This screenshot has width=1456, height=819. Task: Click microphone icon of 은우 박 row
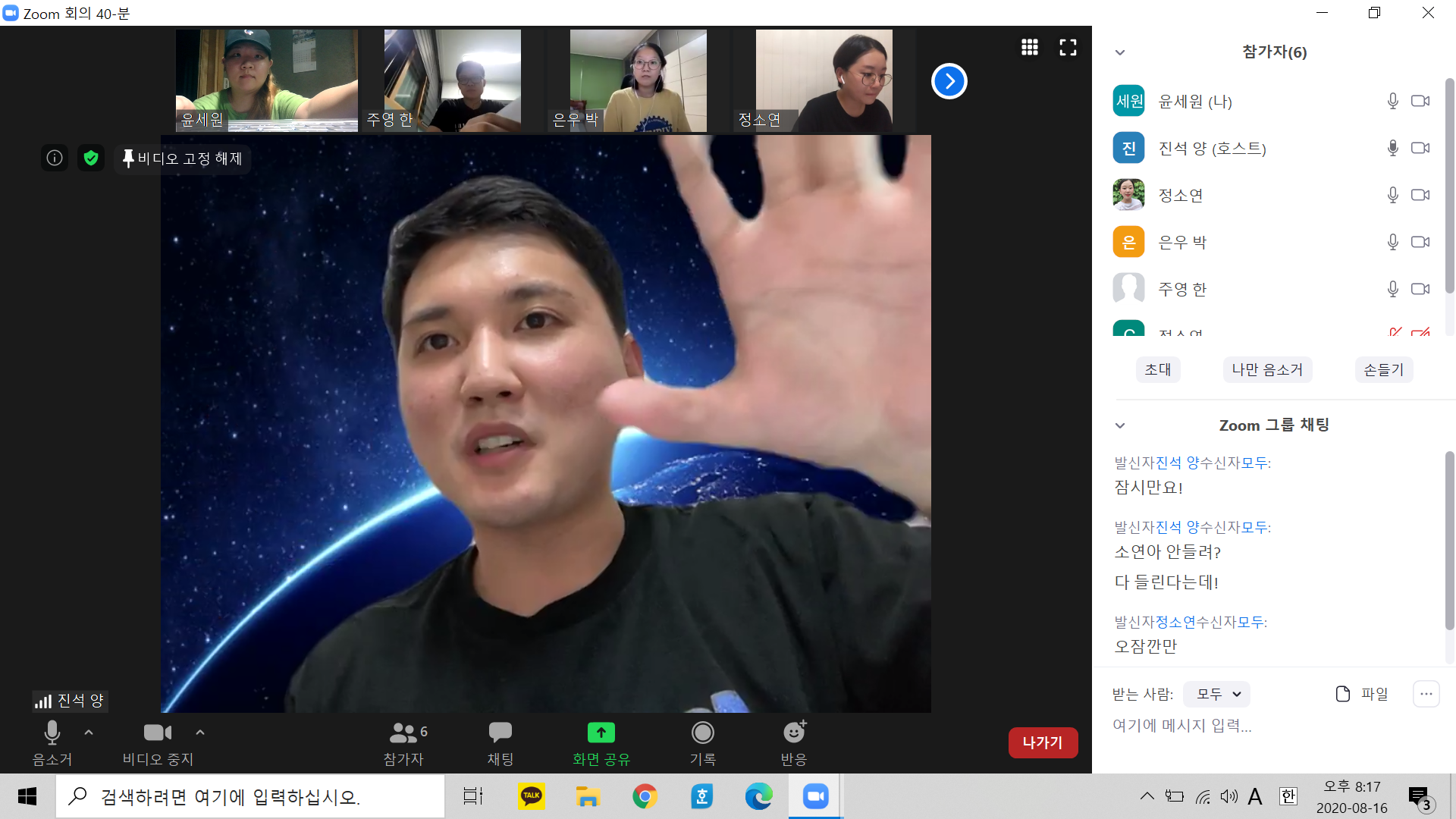pos(1393,242)
